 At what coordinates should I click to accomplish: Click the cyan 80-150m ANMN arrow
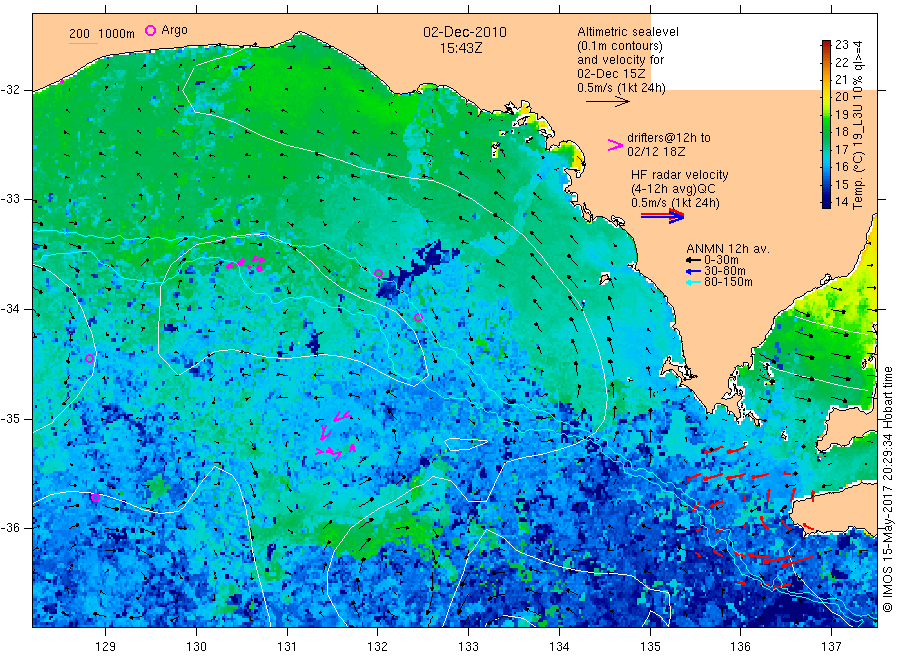pyautogui.click(x=693, y=282)
